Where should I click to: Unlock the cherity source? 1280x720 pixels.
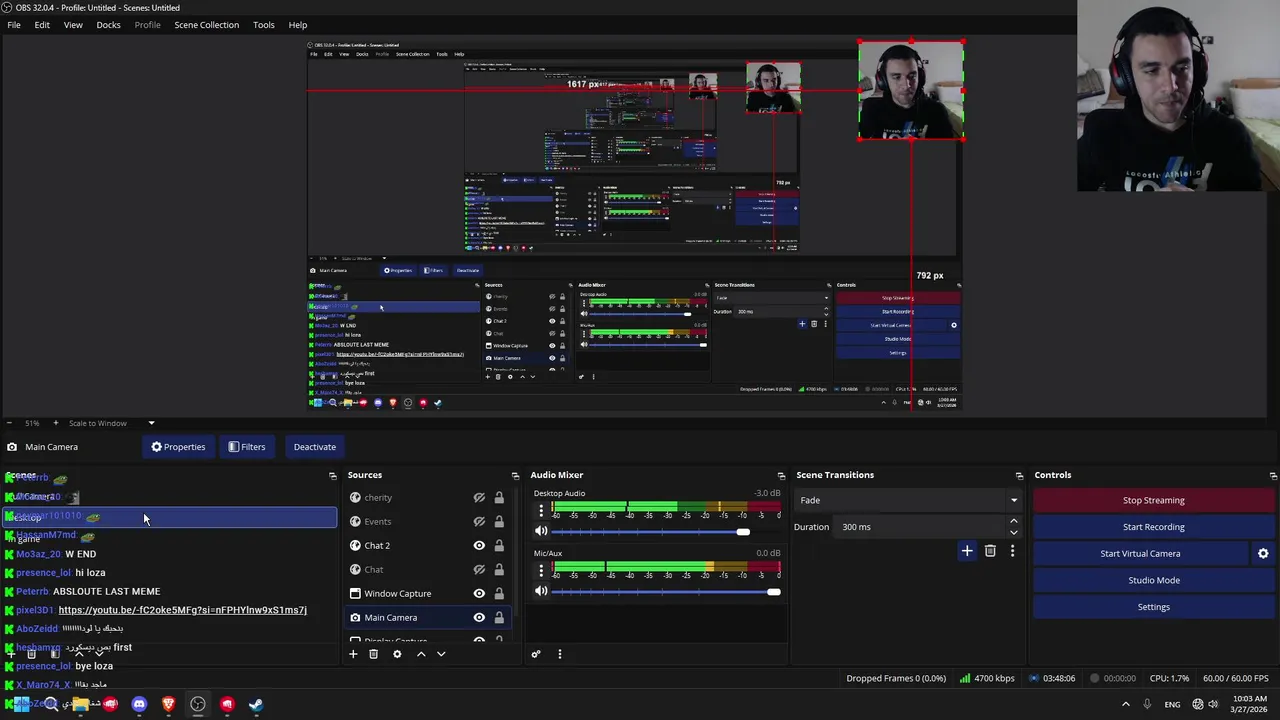(499, 497)
